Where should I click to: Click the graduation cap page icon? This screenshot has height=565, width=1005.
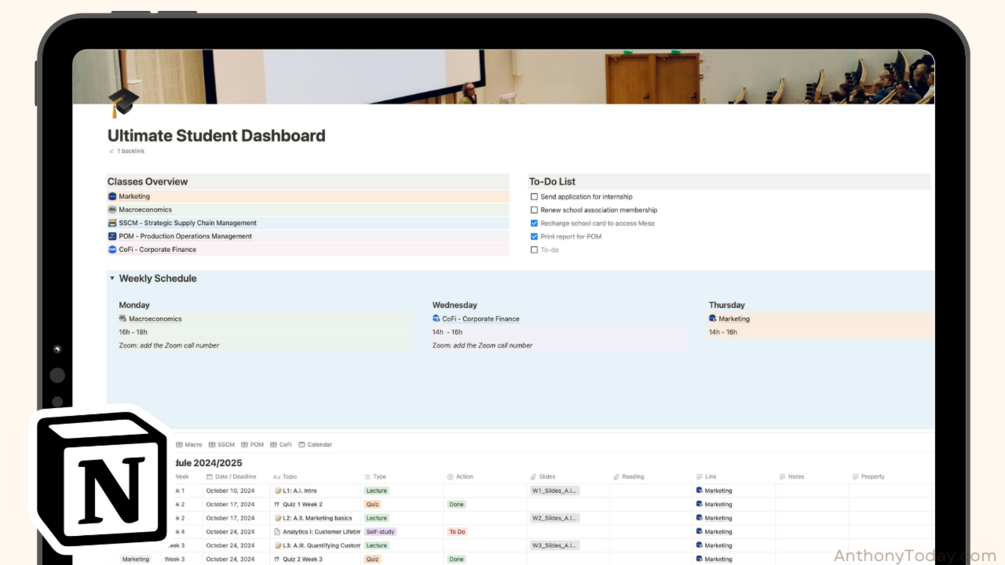[x=123, y=102]
